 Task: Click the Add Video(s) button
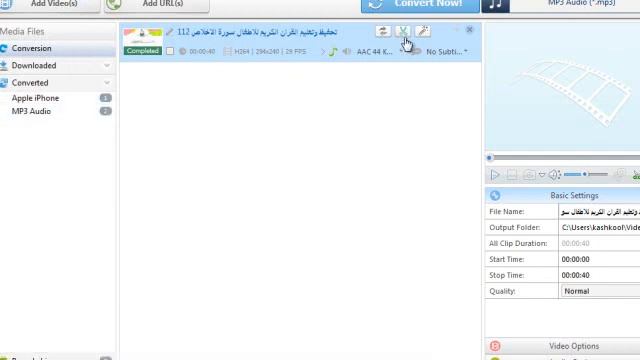pos(49,4)
